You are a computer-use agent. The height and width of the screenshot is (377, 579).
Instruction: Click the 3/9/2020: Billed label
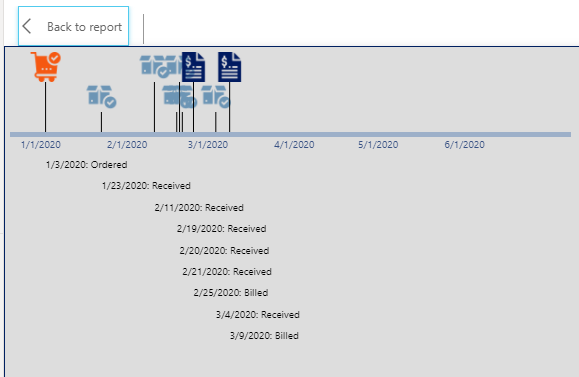click(x=264, y=336)
